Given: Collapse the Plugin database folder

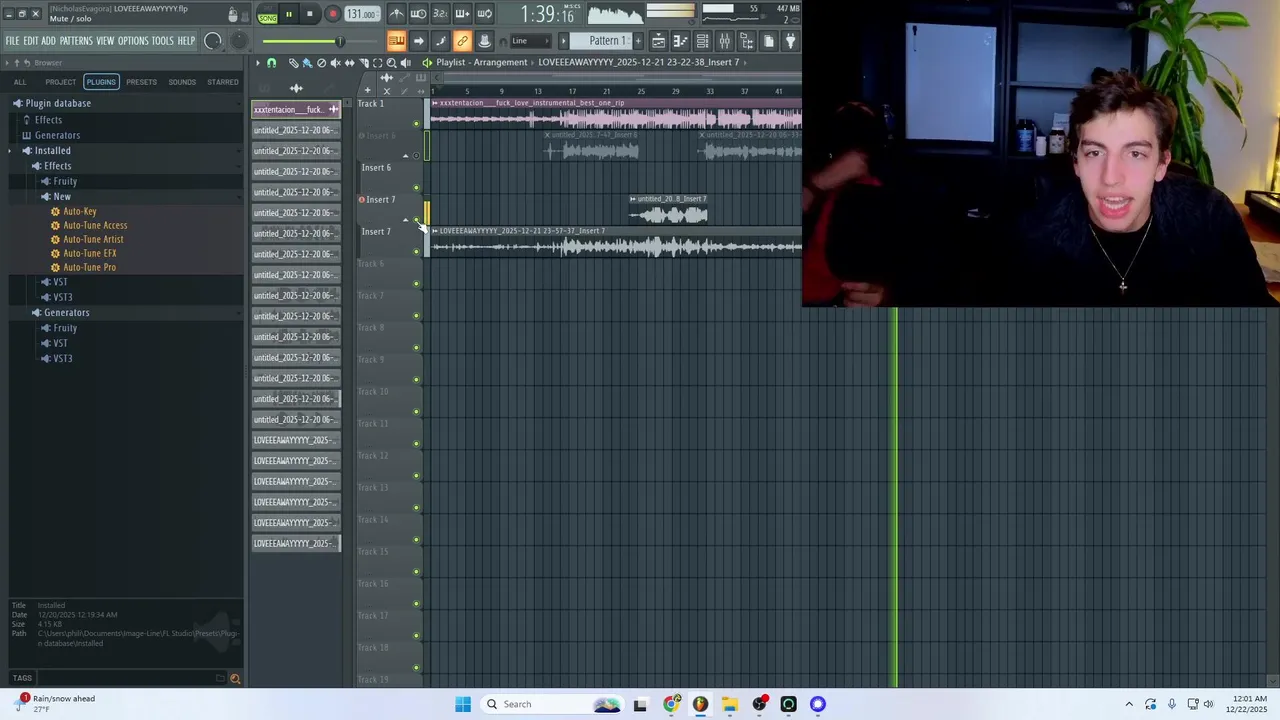Looking at the screenshot, I should click(58, 103).
